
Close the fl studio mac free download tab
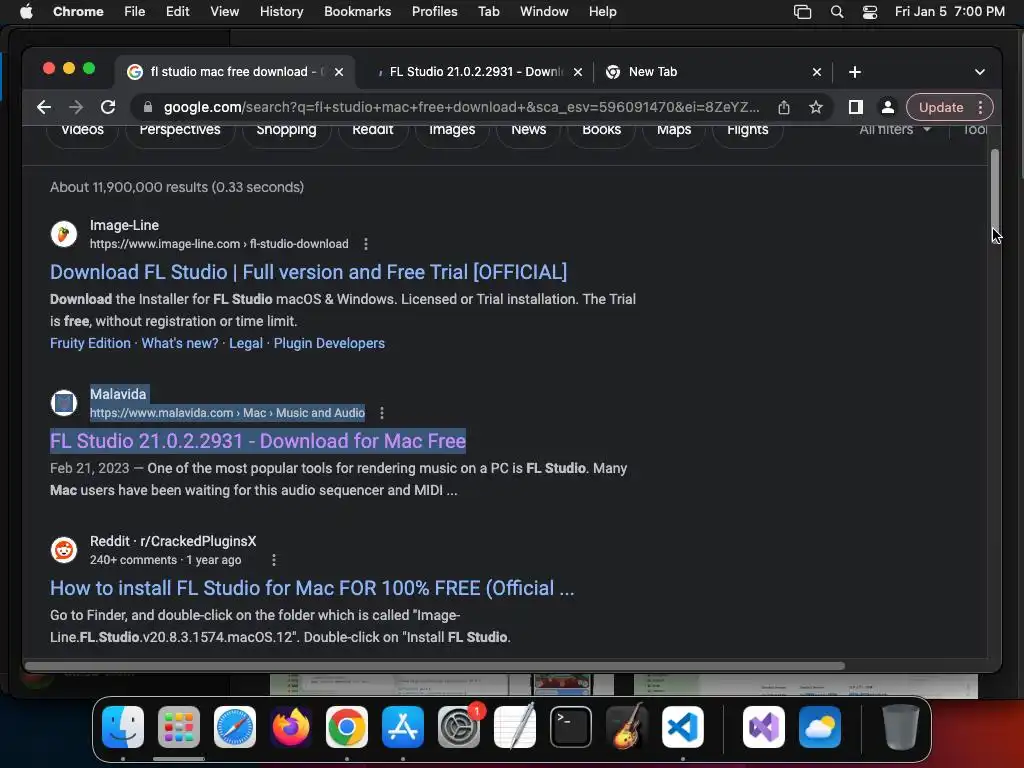339,72
